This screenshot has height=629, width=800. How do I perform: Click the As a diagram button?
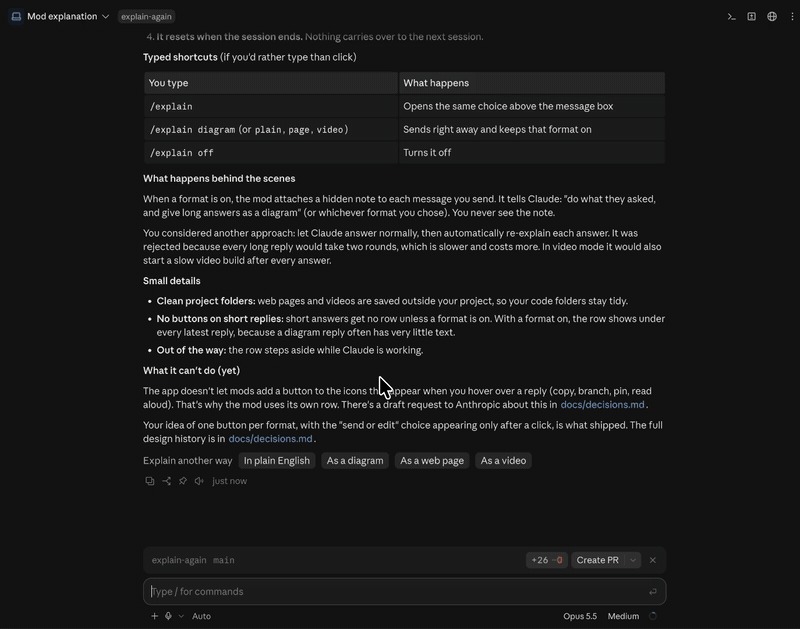coord(355,461)
